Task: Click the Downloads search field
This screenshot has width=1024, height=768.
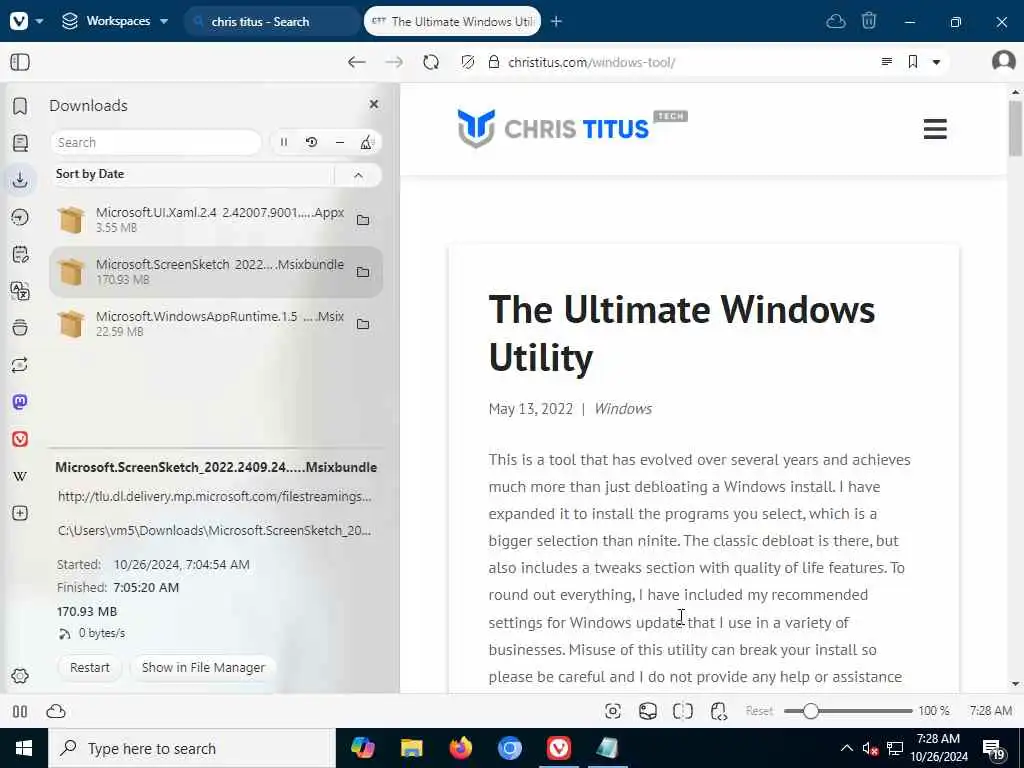Action: point(155,142)
